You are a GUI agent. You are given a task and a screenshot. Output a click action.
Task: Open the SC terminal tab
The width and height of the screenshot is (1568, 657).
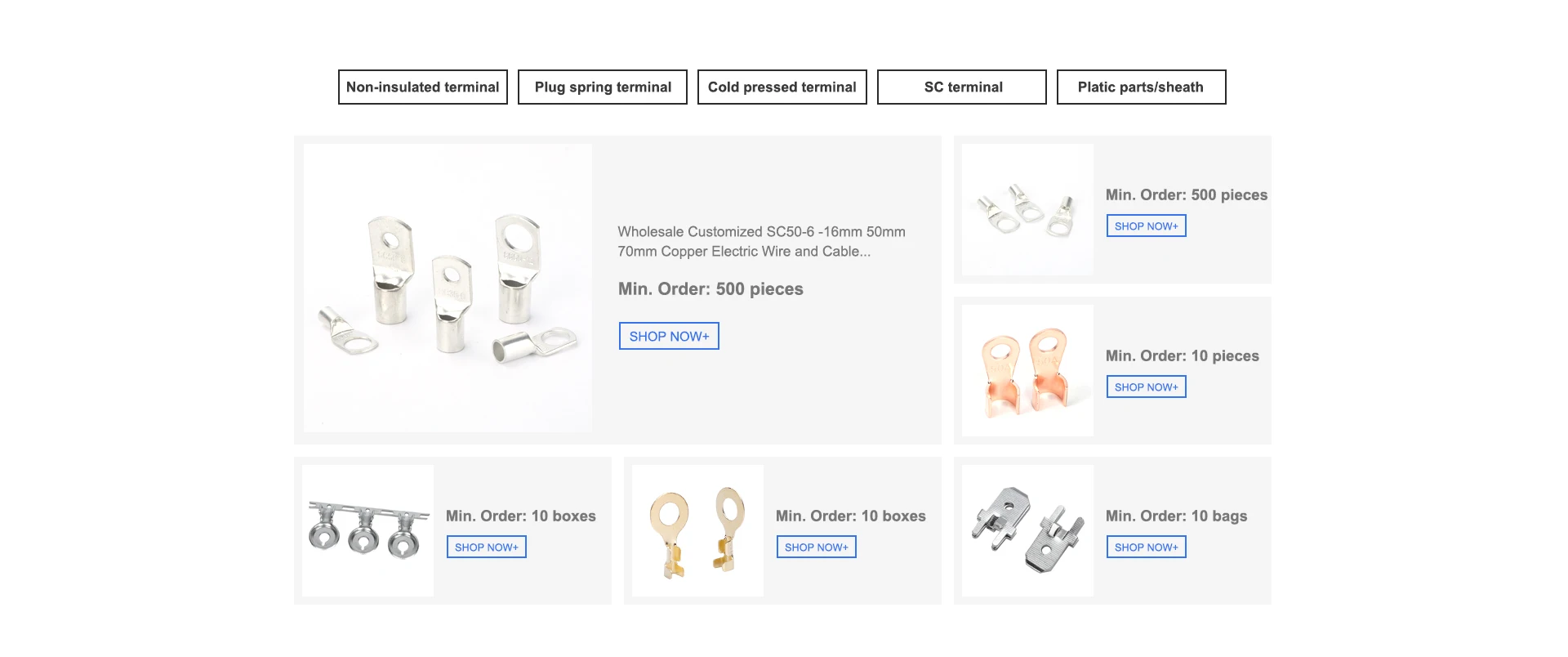coord(962,87)
